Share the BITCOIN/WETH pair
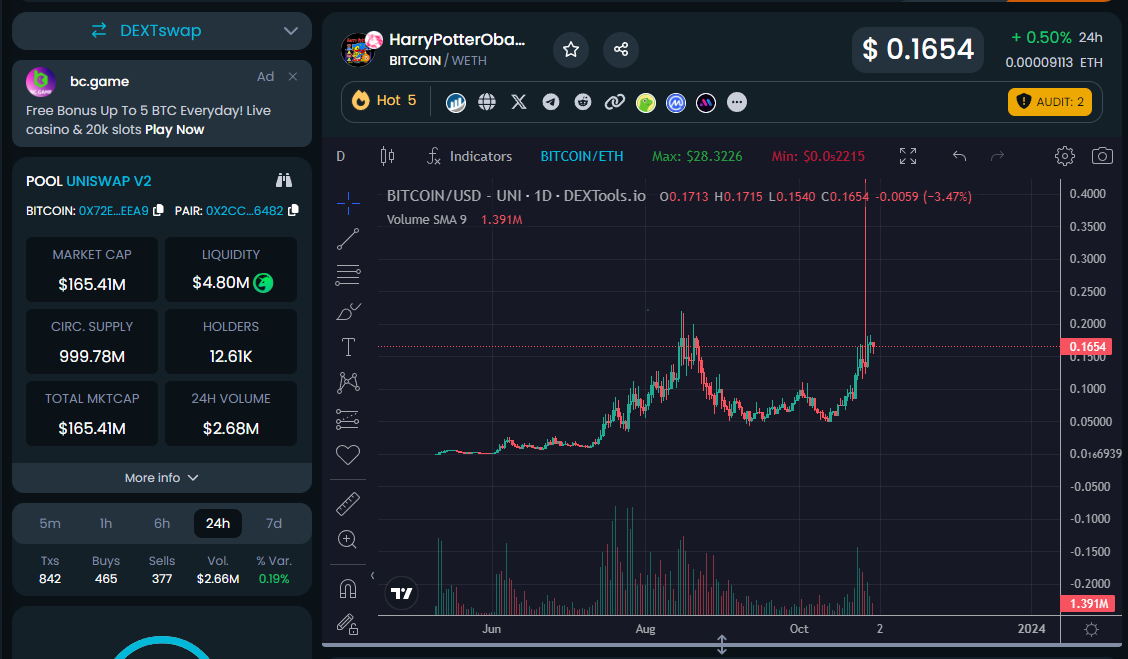1128x659 pixels. [621, 49]
